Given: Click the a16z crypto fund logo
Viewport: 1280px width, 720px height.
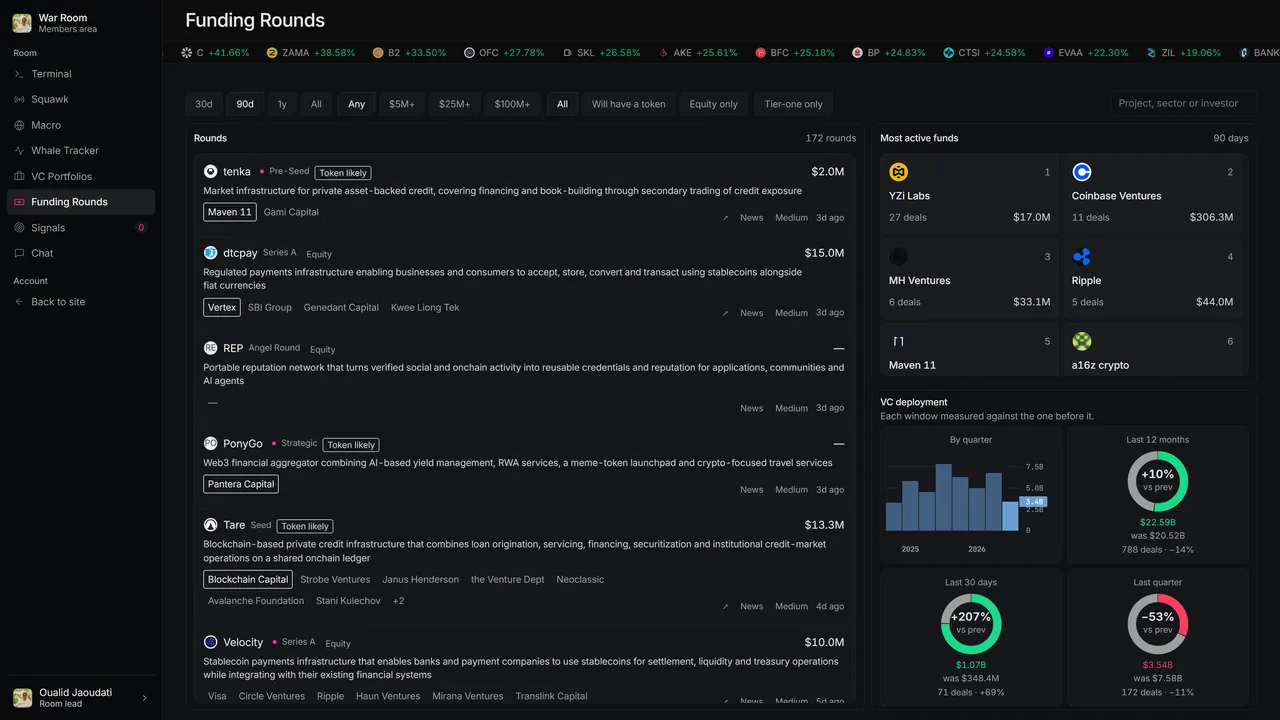Looking at the screenshot, I should (1081, 341).
